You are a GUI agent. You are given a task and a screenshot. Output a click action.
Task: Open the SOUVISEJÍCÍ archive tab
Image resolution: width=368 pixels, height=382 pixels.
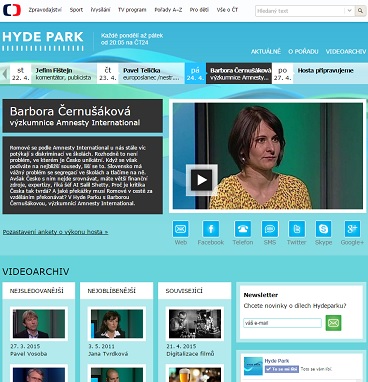[x=194, y=291]
